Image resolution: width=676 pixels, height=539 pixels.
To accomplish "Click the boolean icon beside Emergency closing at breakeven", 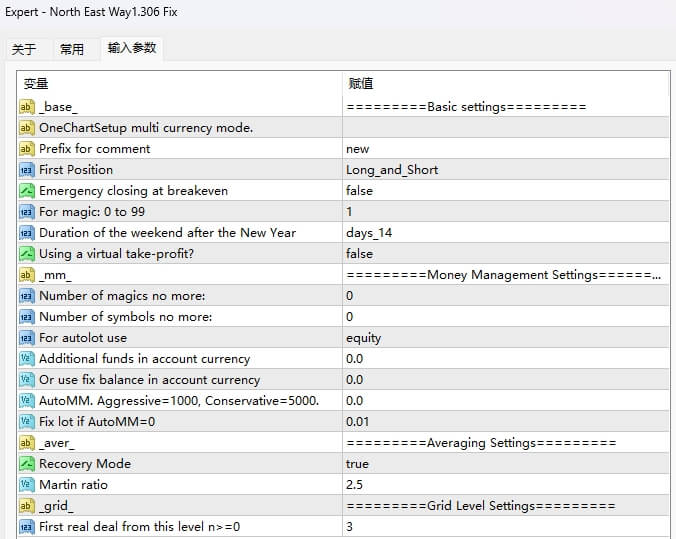I will (27, 191).
